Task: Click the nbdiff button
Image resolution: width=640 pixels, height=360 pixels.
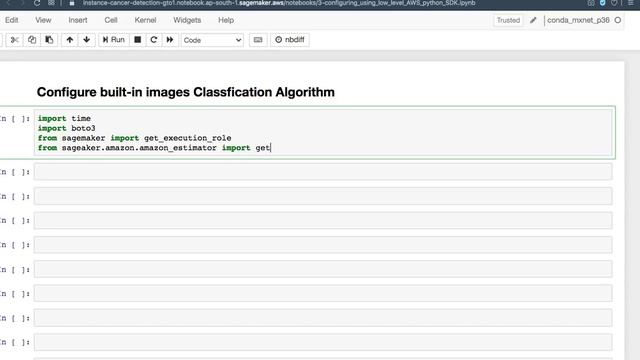Action: [290, 40]
